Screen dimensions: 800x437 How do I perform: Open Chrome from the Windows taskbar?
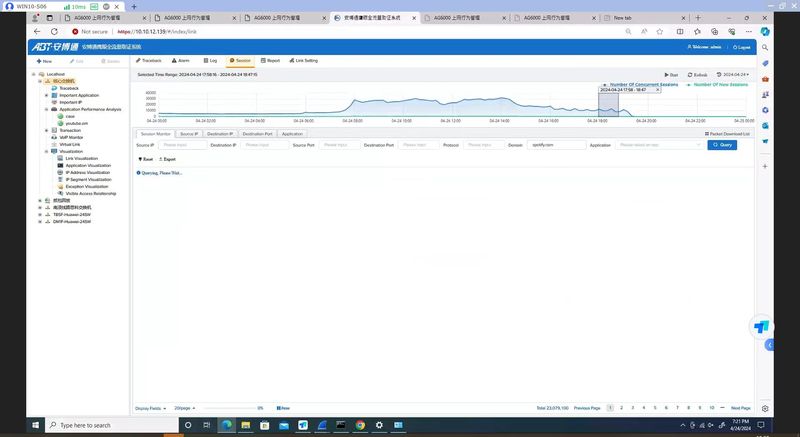360,425
